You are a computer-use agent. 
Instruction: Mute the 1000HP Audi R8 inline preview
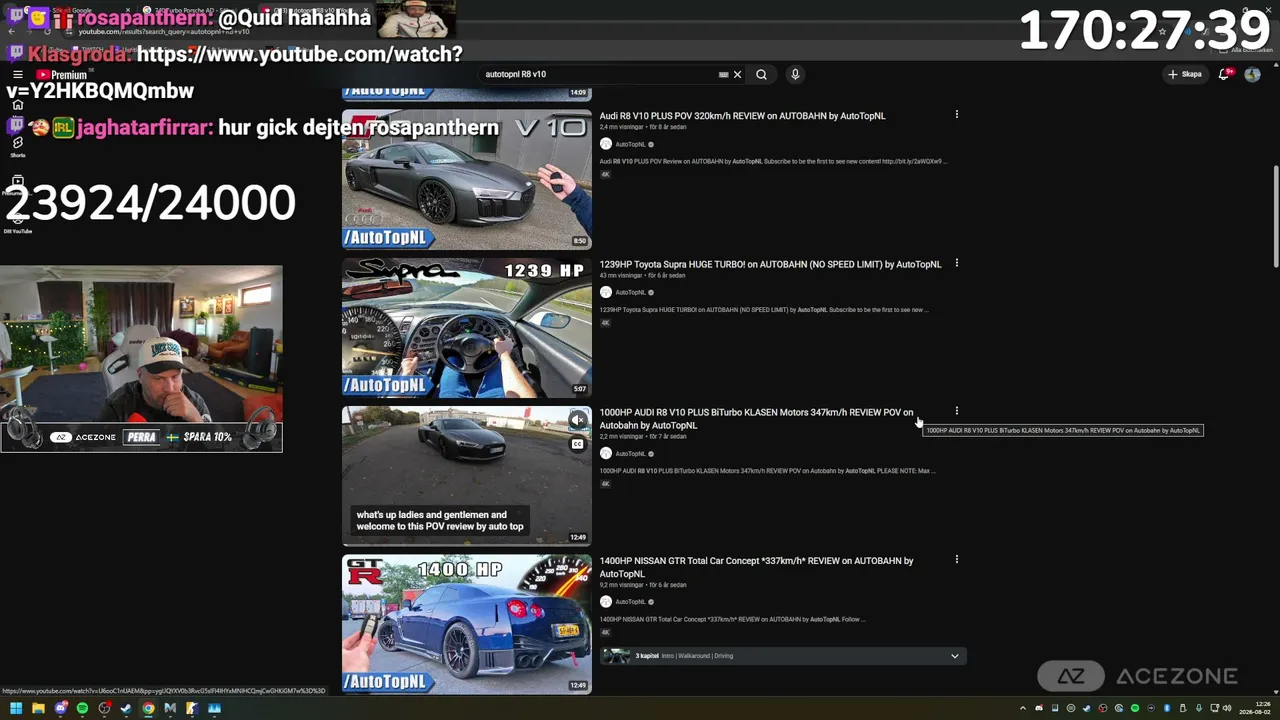(x=577, y=420)
